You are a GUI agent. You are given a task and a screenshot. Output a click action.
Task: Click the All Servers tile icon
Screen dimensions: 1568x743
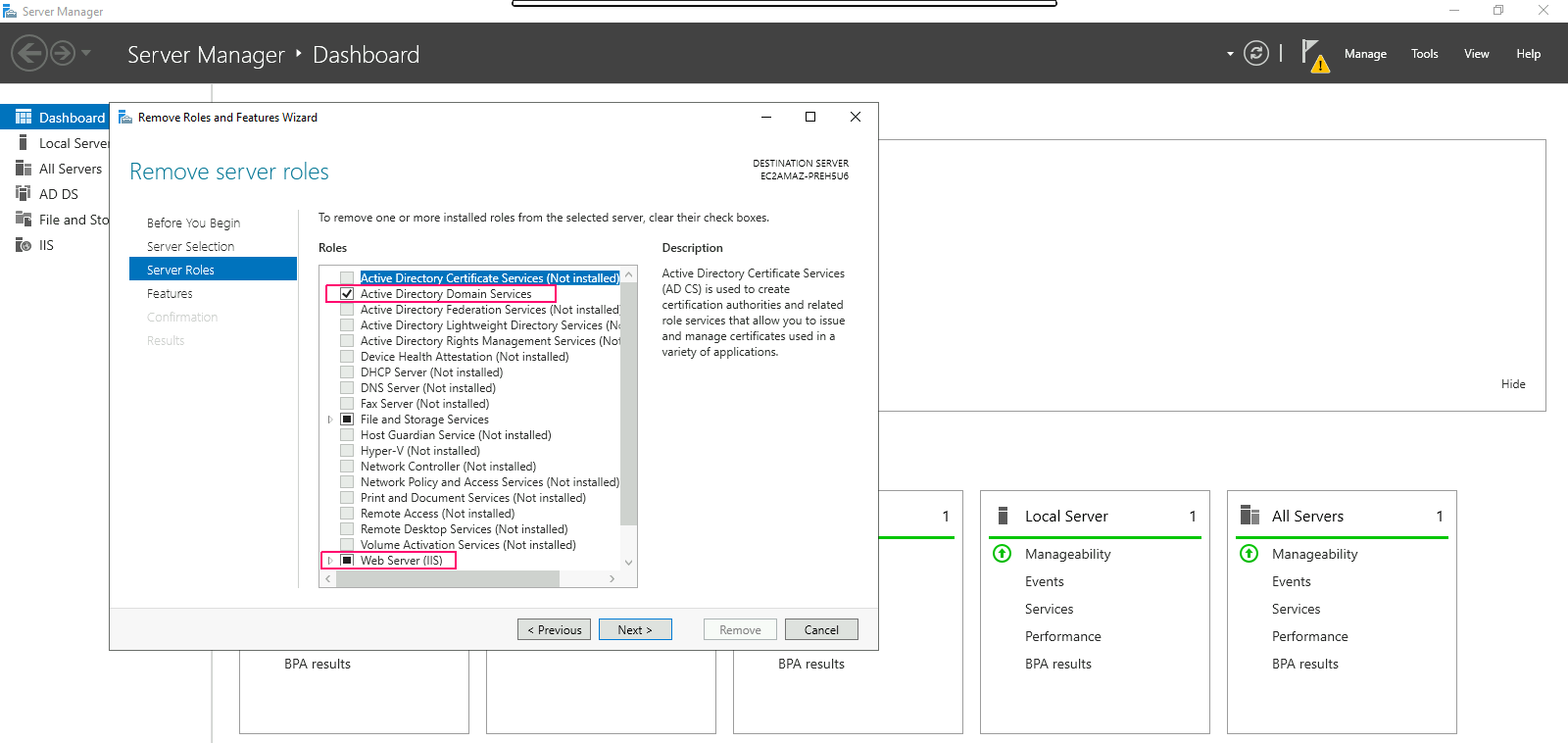[1249, 516]
